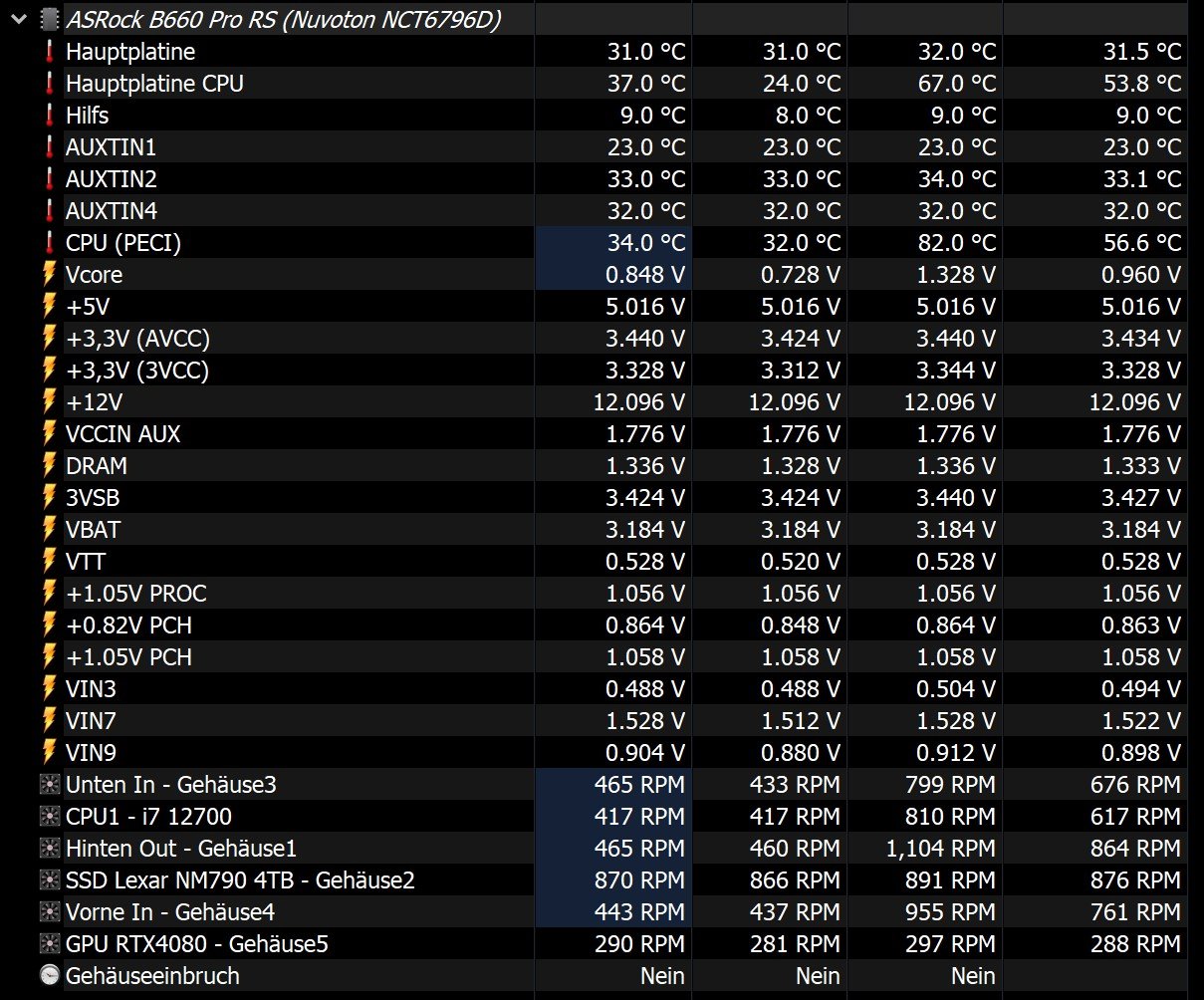Click the voltage icon for +0.82V PCH
The image size is (1204, 1000).
pyautogui.click(x=50, y=625)
